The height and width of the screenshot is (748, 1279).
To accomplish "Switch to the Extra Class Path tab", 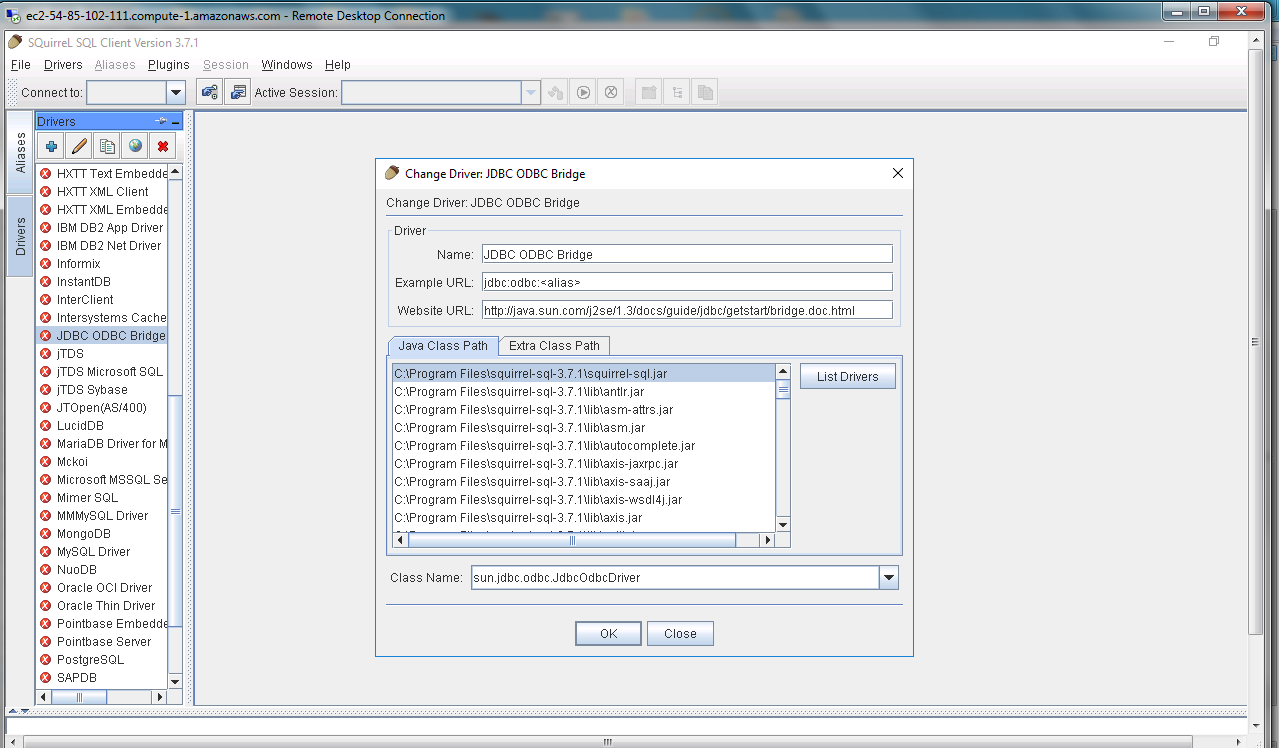I will [554, 346].
